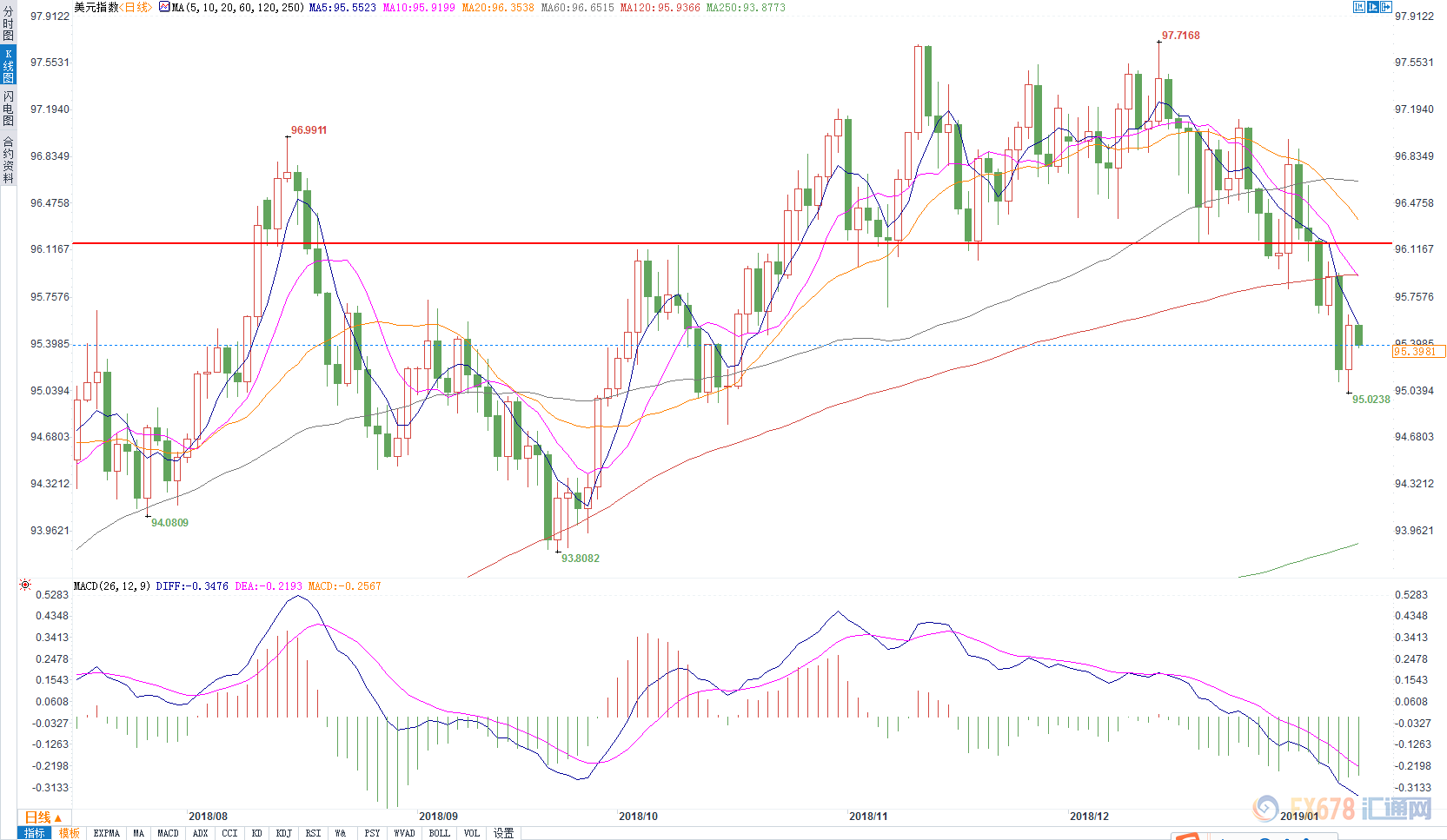Apply the MACD indicator button
The height and width of the screenshot is (840, 1447).
point(168,833)
